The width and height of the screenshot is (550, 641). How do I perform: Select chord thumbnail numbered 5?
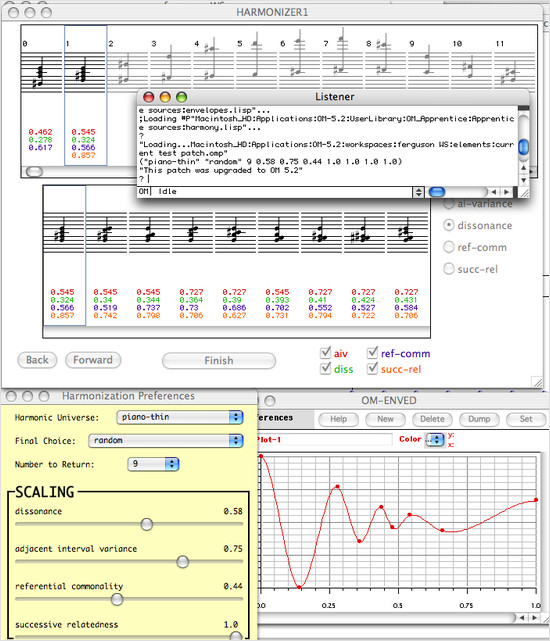point(256,59)
